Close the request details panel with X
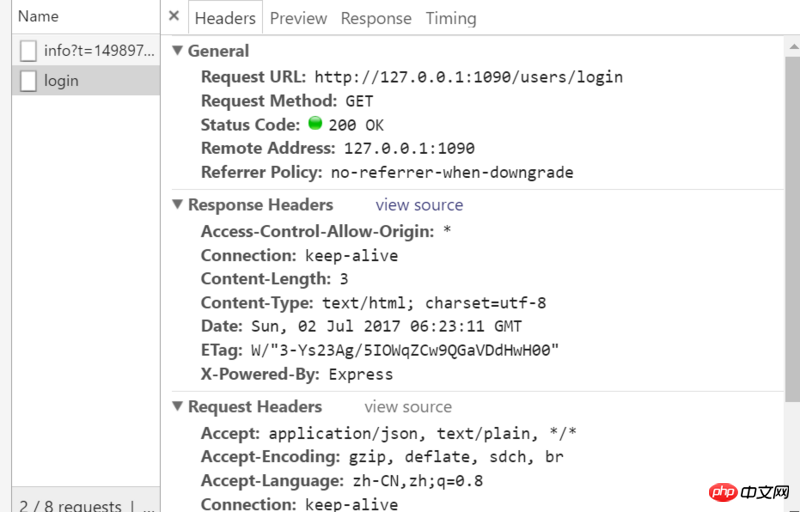Viewport: 800px width, 512px height. [174, 16]
